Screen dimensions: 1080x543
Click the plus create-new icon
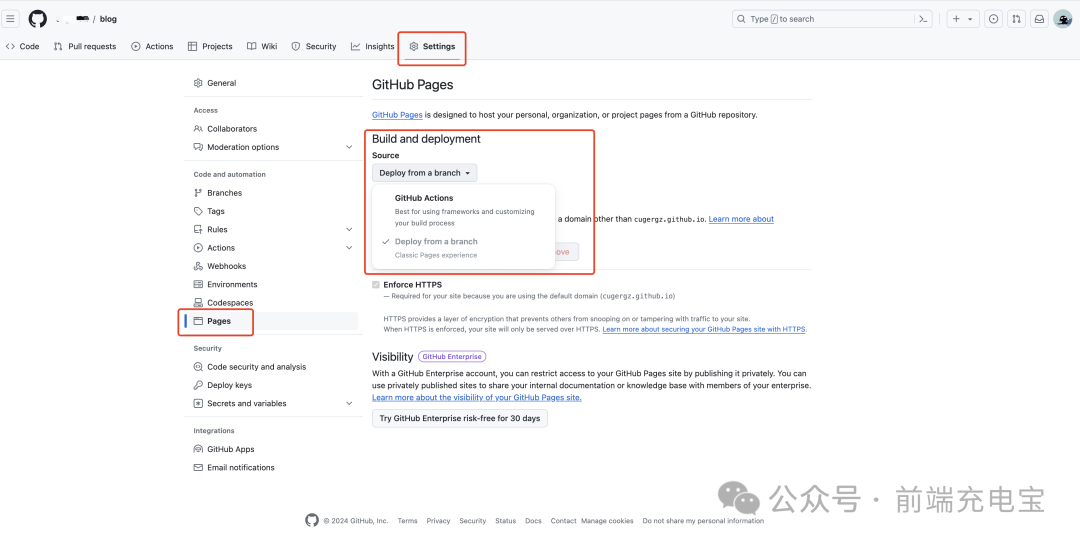point(956,19)
